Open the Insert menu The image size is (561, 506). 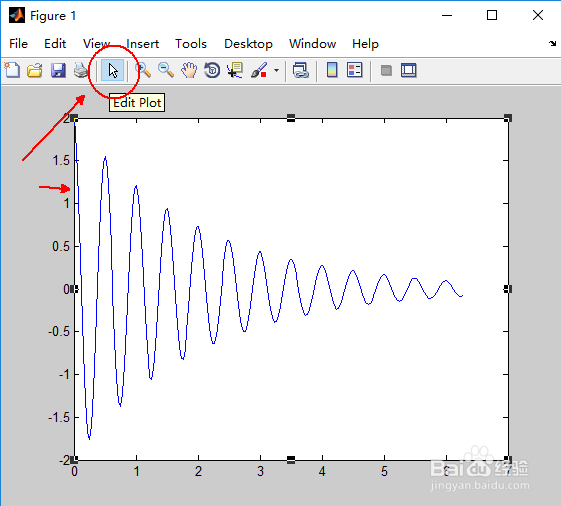click(x=142, y=44)
